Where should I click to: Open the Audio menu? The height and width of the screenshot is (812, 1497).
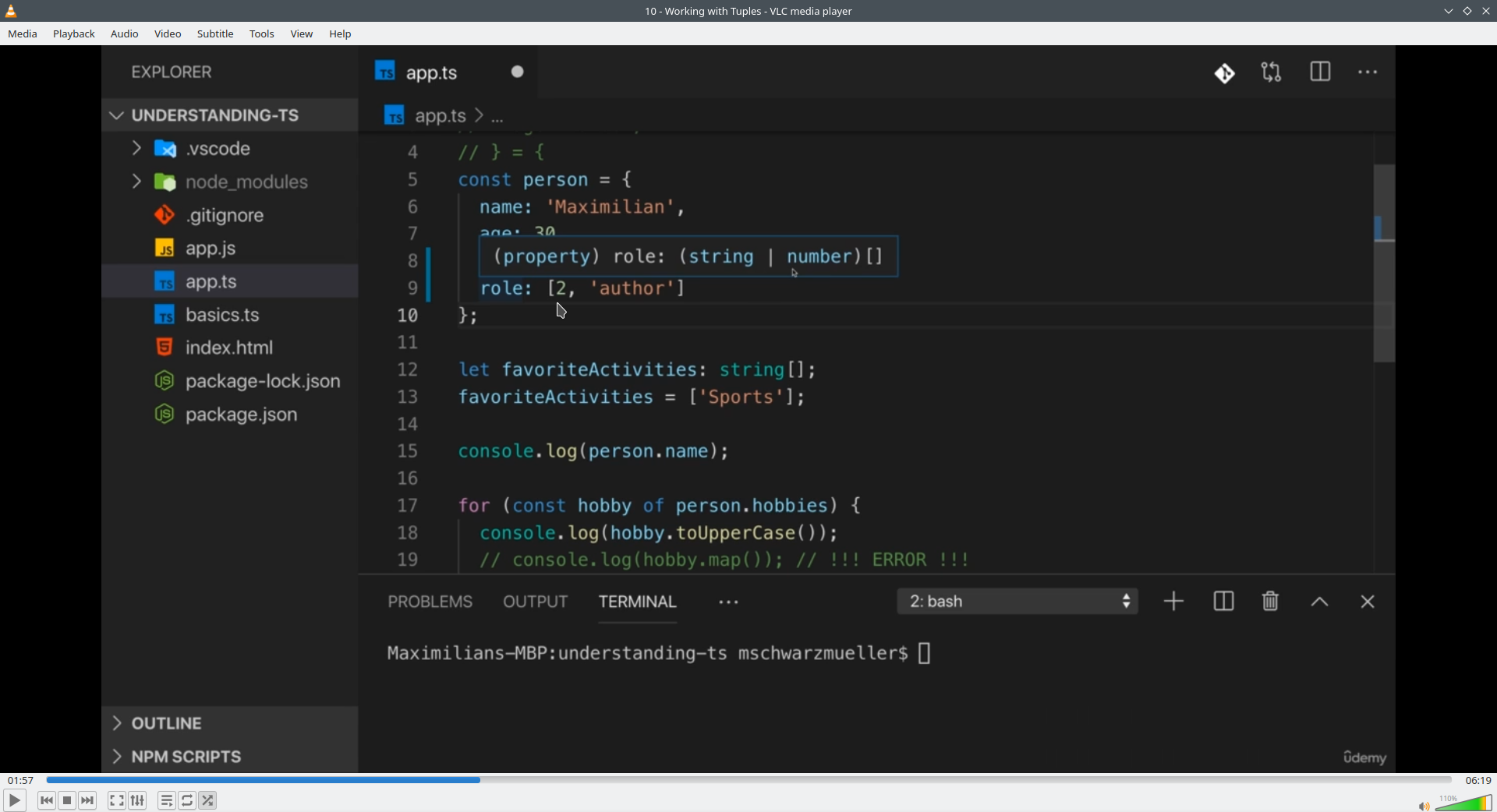click(125, 34)
